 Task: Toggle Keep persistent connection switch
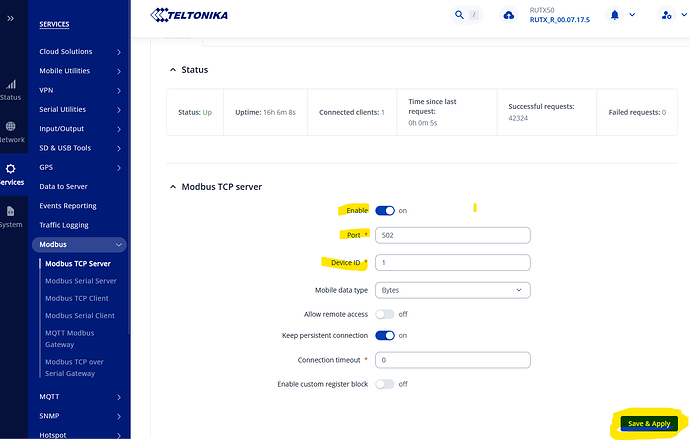(385, 336)
